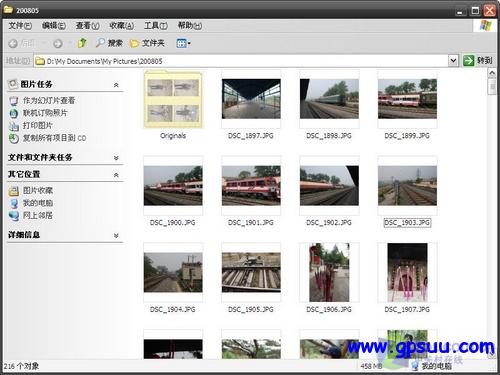
Task: Open My Pictures (图片收藏) link
Action: pos(38,191)
